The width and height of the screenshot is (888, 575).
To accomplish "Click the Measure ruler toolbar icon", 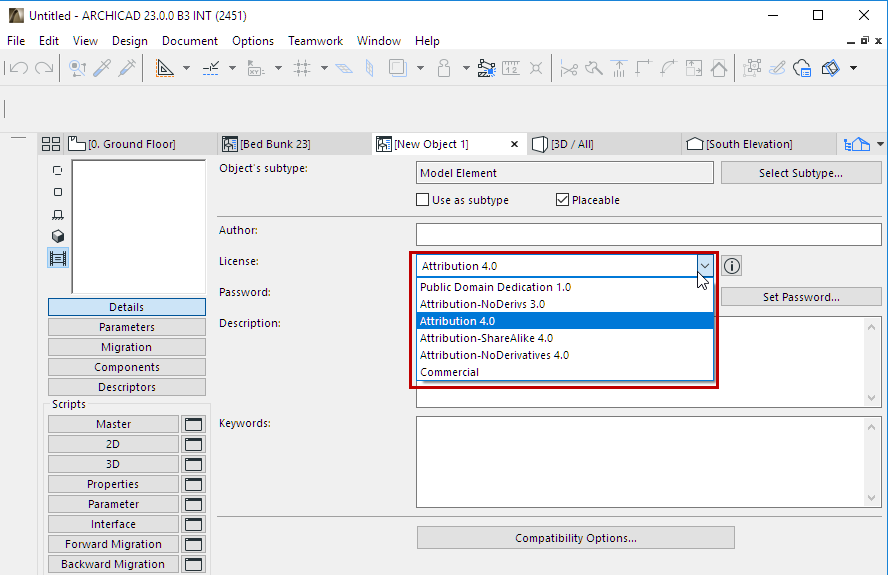I will [511, 68].
